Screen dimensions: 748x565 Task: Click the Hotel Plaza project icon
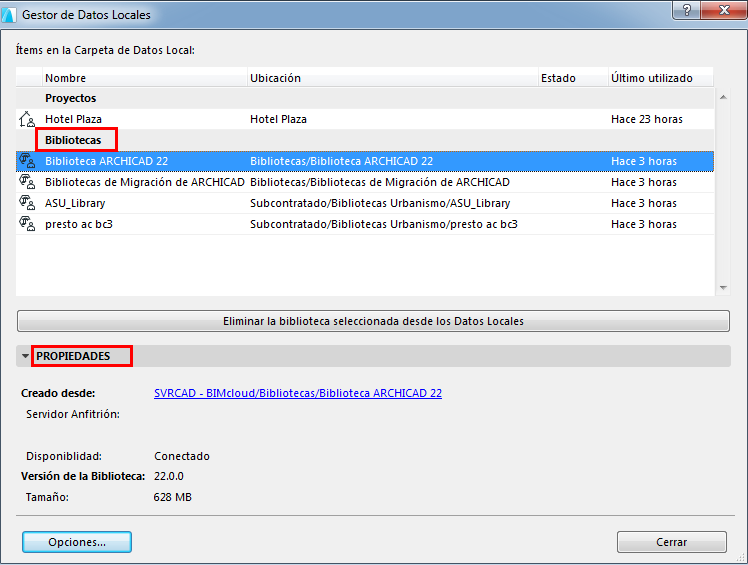point(27,119)
